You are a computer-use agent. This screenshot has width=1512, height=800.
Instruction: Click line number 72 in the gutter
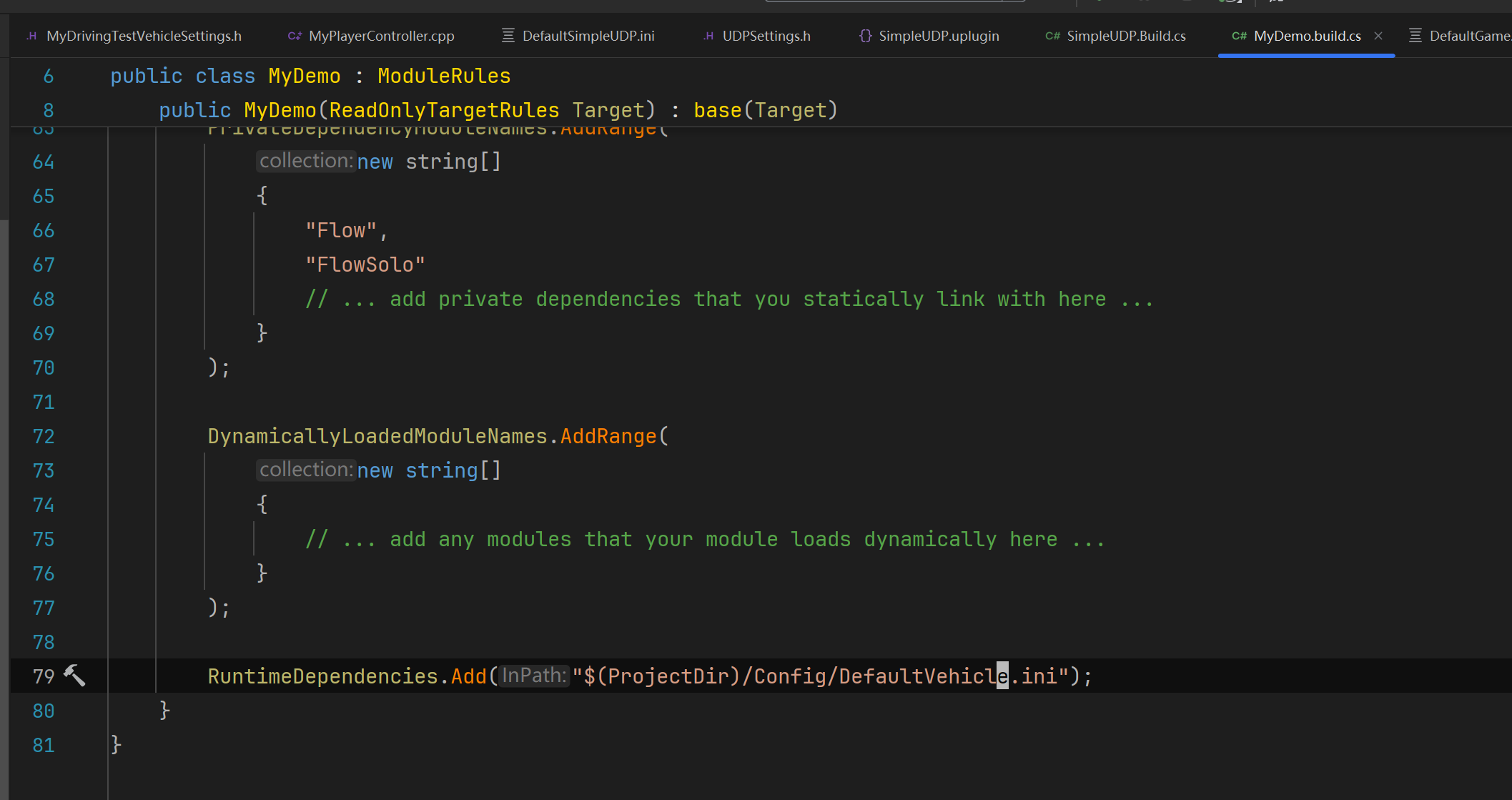pyautogui.click(x=44, y=436)
